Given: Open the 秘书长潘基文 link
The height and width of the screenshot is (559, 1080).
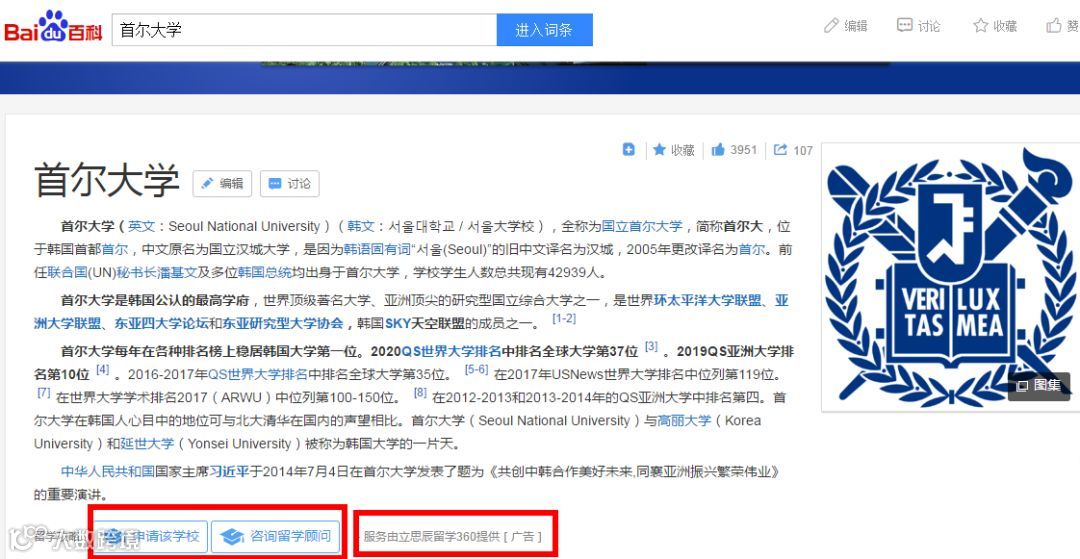Looking at the screenshot, I should point(157,272).
